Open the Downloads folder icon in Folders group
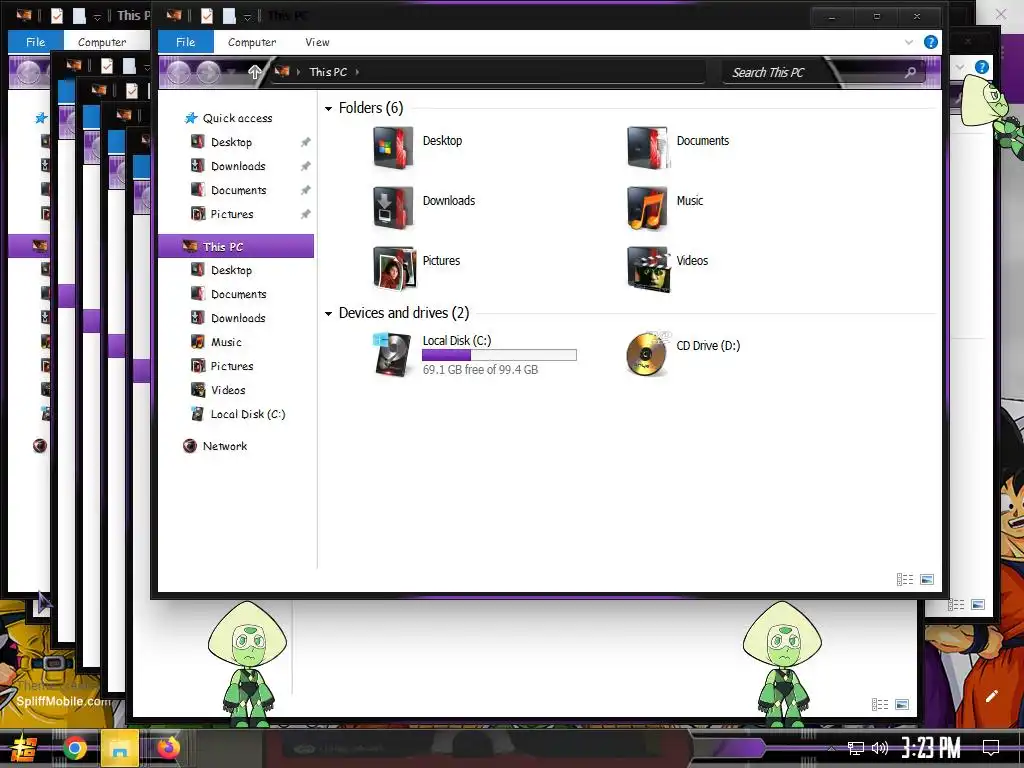 (393, 208)
